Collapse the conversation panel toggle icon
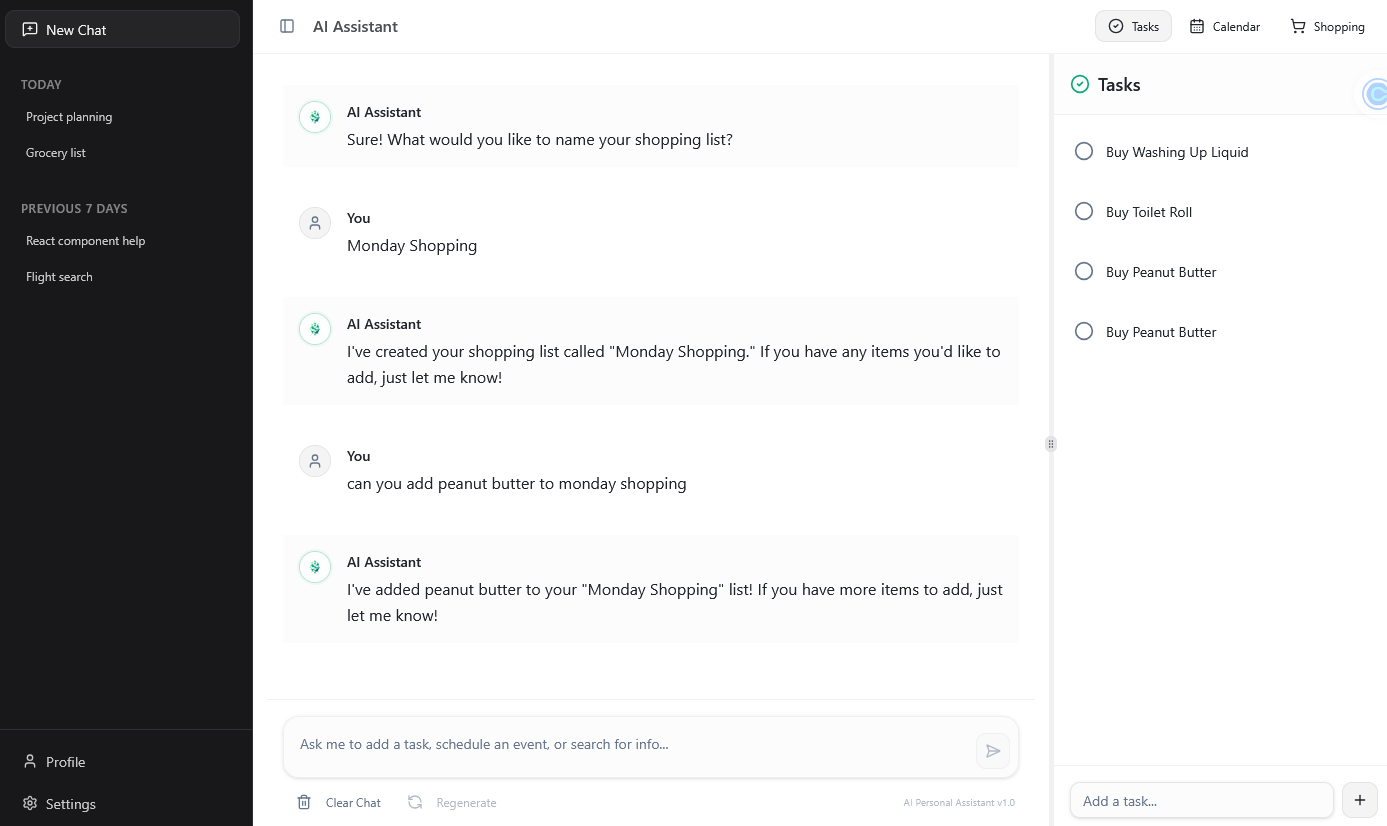The image size is (1387, 826). (287, 26)
